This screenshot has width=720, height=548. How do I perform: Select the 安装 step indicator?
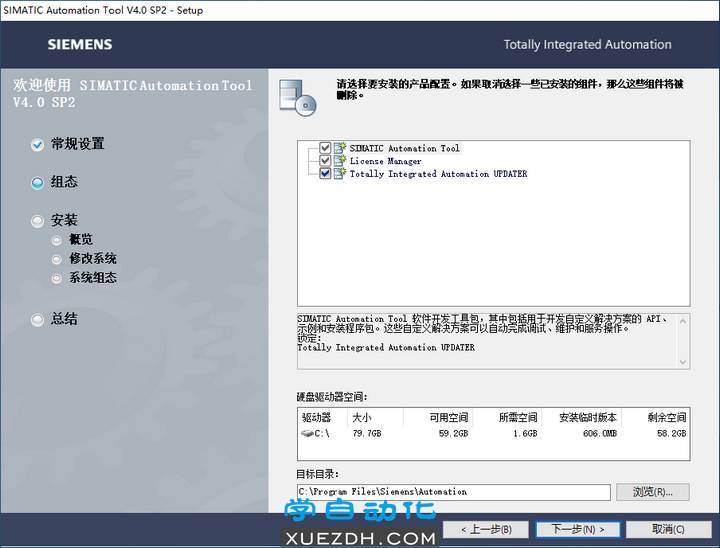38,221
